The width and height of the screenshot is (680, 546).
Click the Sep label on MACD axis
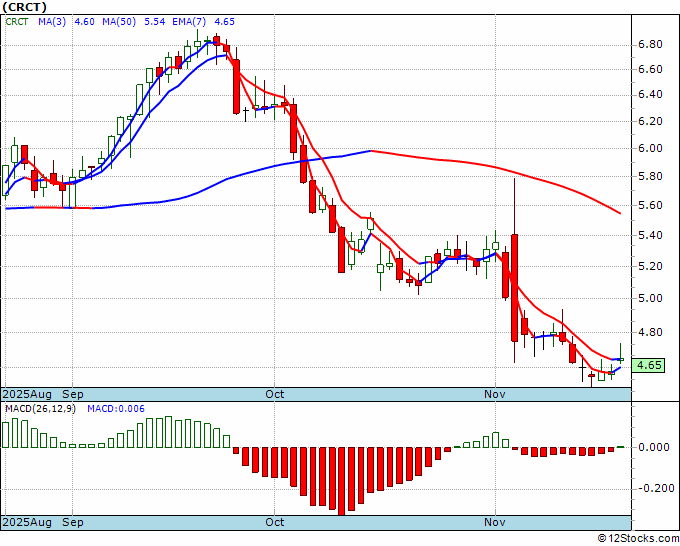[x=72, y=522]
